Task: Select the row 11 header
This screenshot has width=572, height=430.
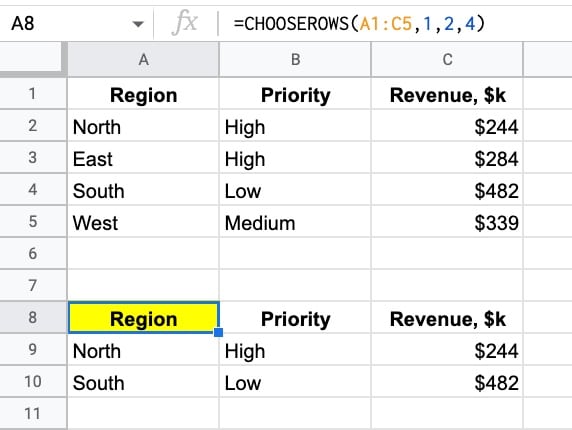Action: point(33,414)
